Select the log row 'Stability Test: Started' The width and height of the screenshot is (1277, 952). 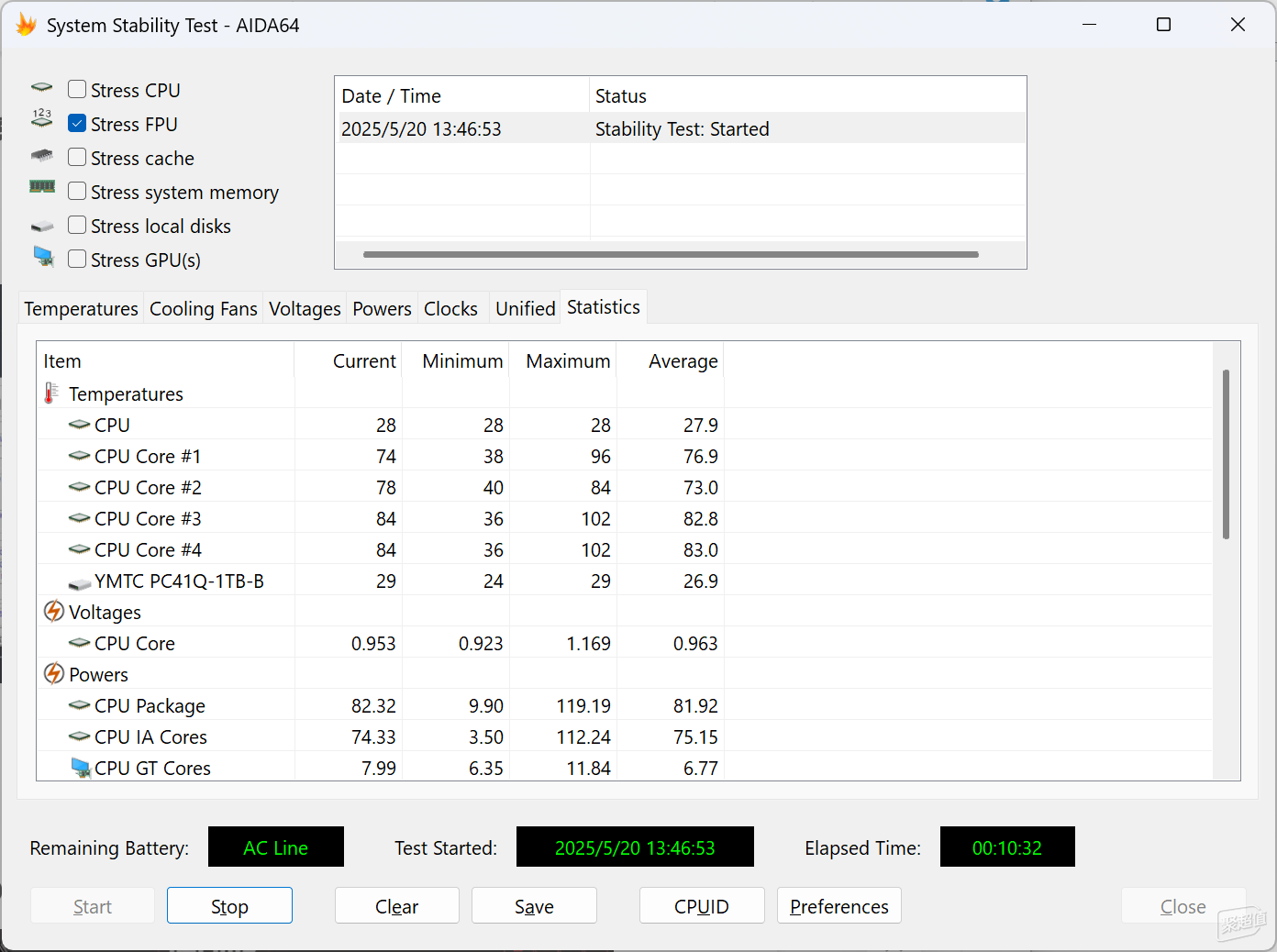681,128
